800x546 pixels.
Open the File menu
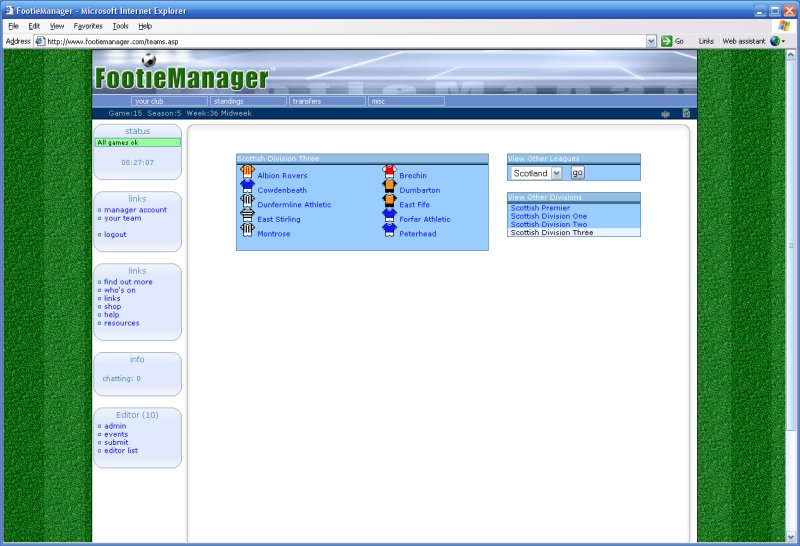pyautogui.click(x=13, y=26)
